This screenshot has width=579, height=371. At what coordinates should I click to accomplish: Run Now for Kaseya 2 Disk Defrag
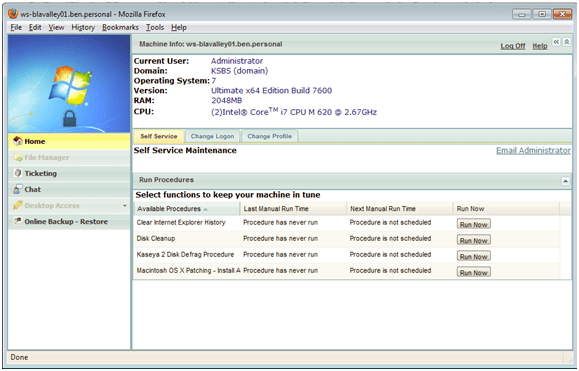[473, 257]
